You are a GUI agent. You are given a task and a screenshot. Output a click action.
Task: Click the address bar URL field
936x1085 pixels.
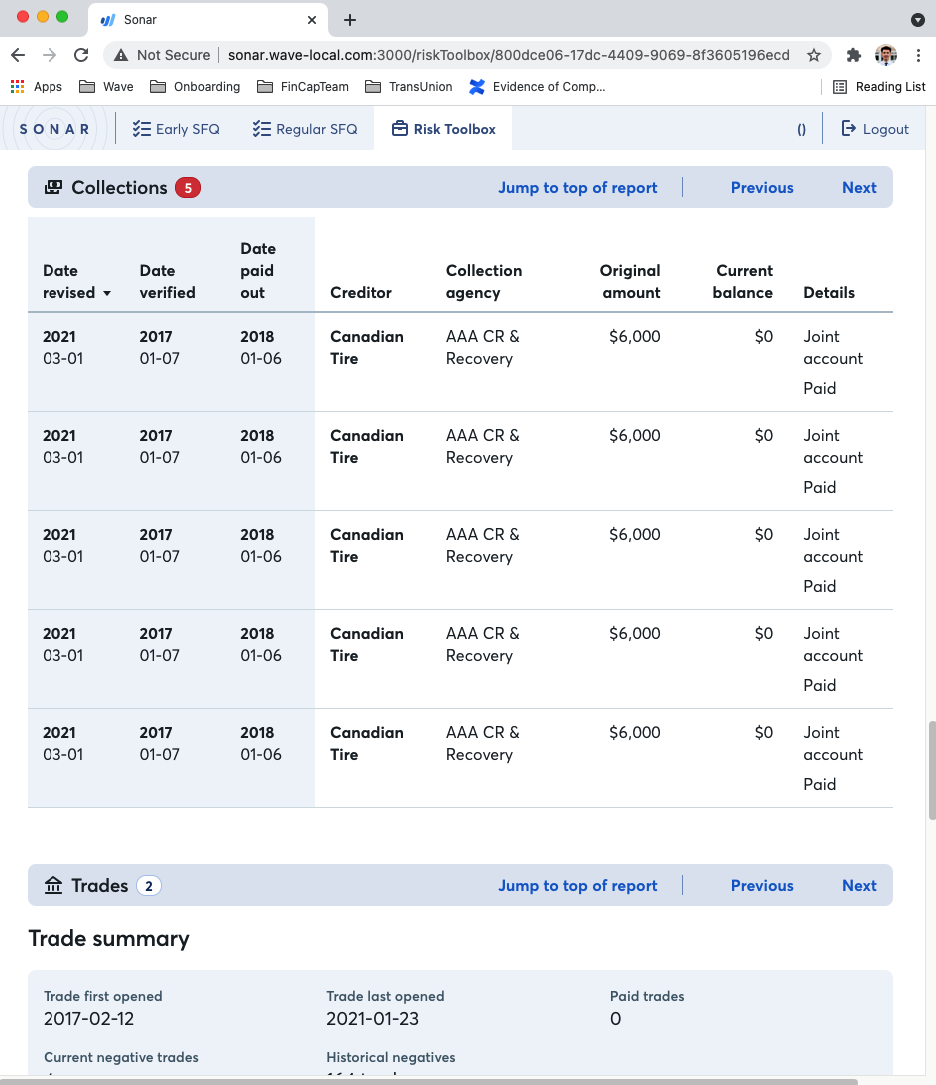tap(508, 55)
